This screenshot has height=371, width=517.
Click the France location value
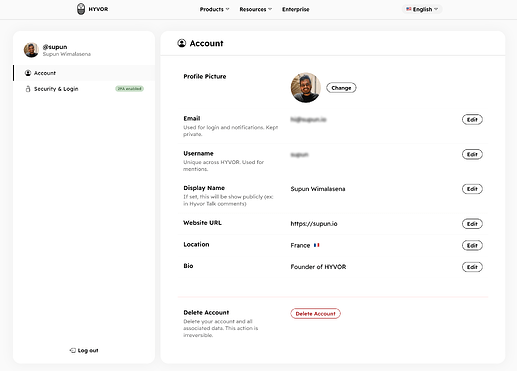point(300,245)
